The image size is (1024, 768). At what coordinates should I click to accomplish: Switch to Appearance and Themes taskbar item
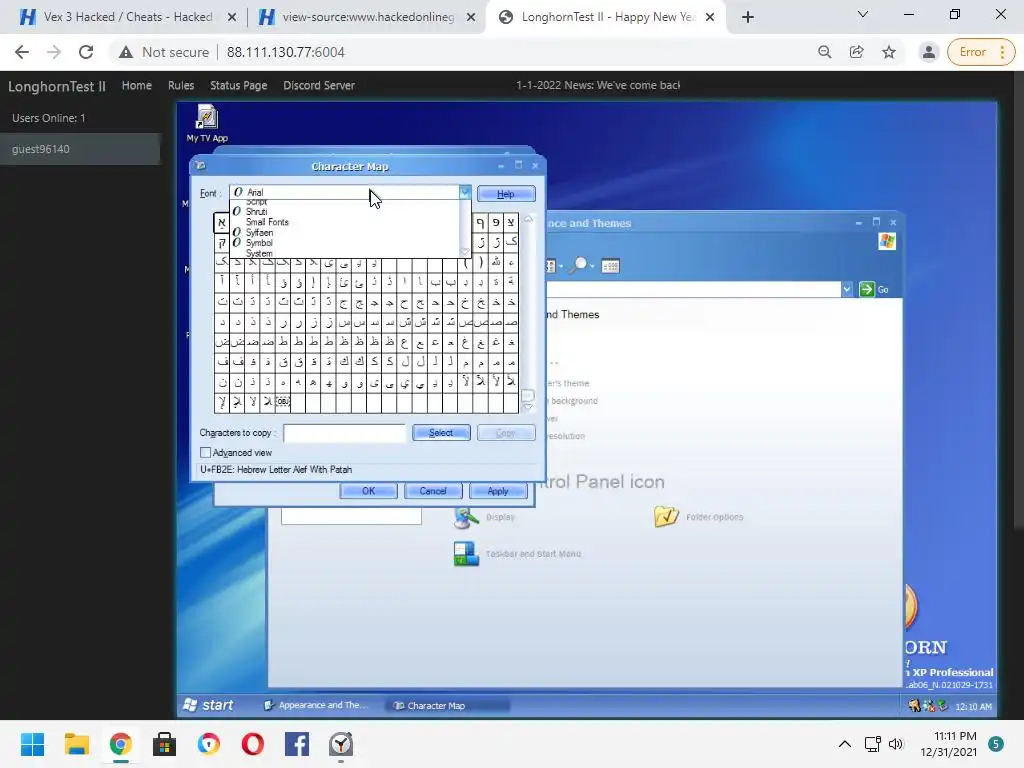[x=317, y=705]
